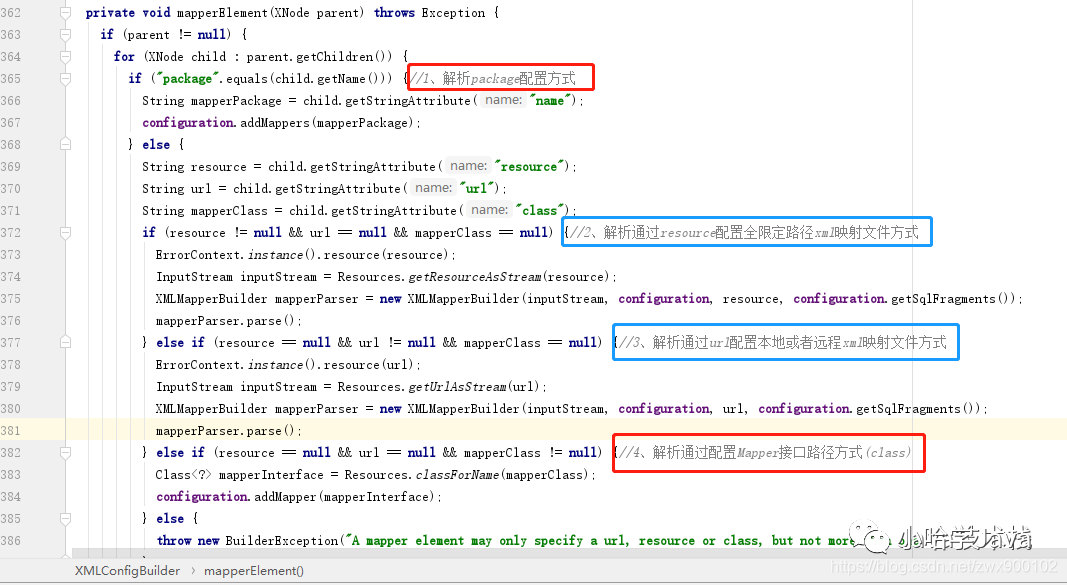Screen dimensions: 1067x585
Task: Click line number 366 in the gutter
Action: click(x=11, y=101)
